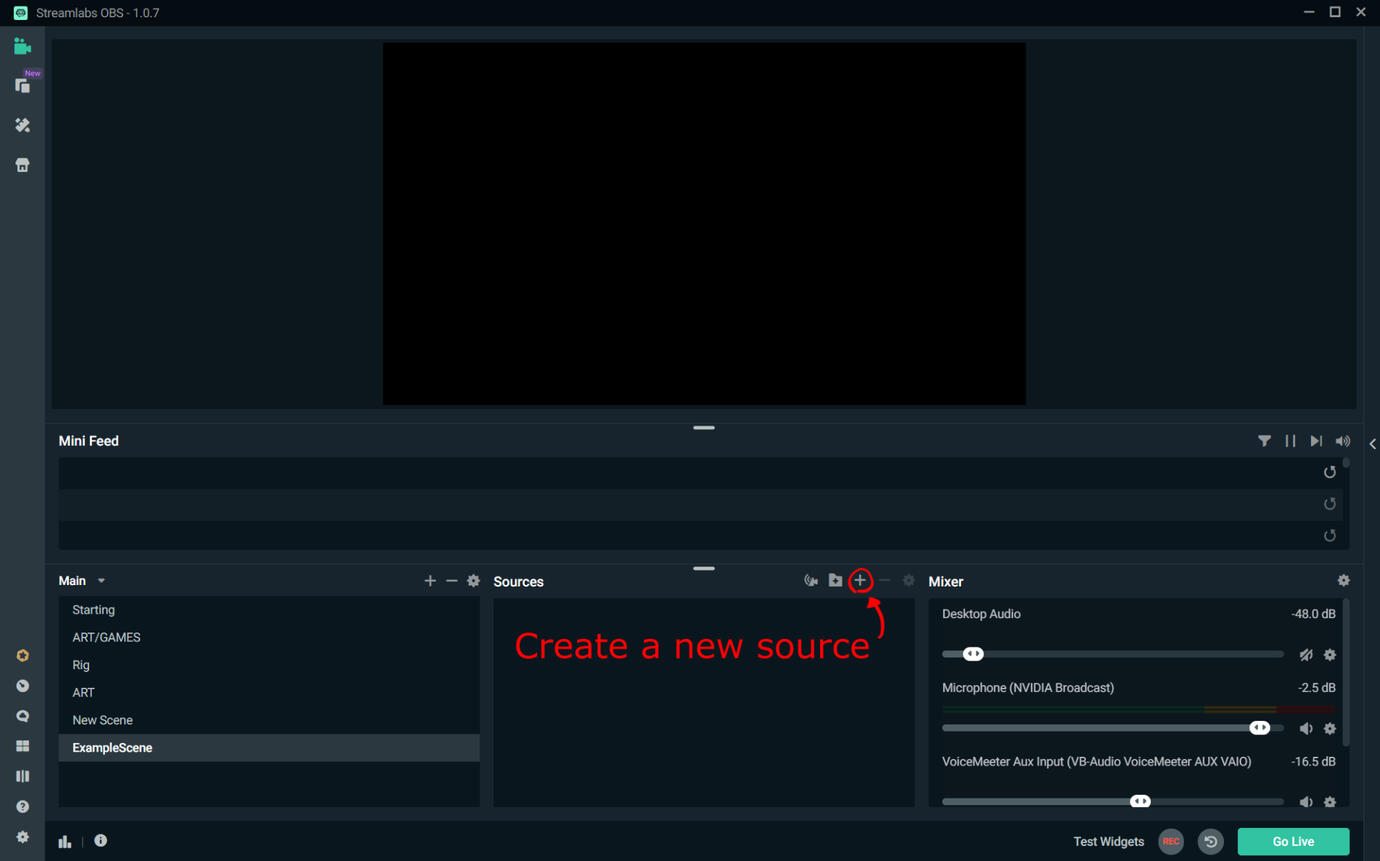Switch to the Starting scene

93,610
